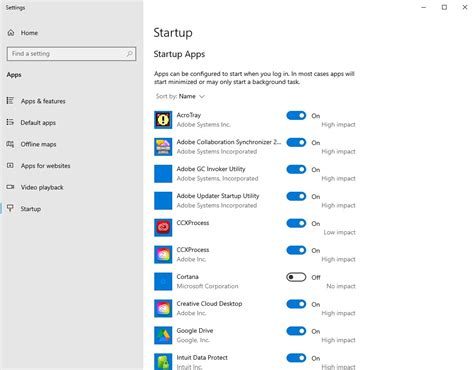Click the Cortana app name
This screenshot has width=474, height=370.
187,277
